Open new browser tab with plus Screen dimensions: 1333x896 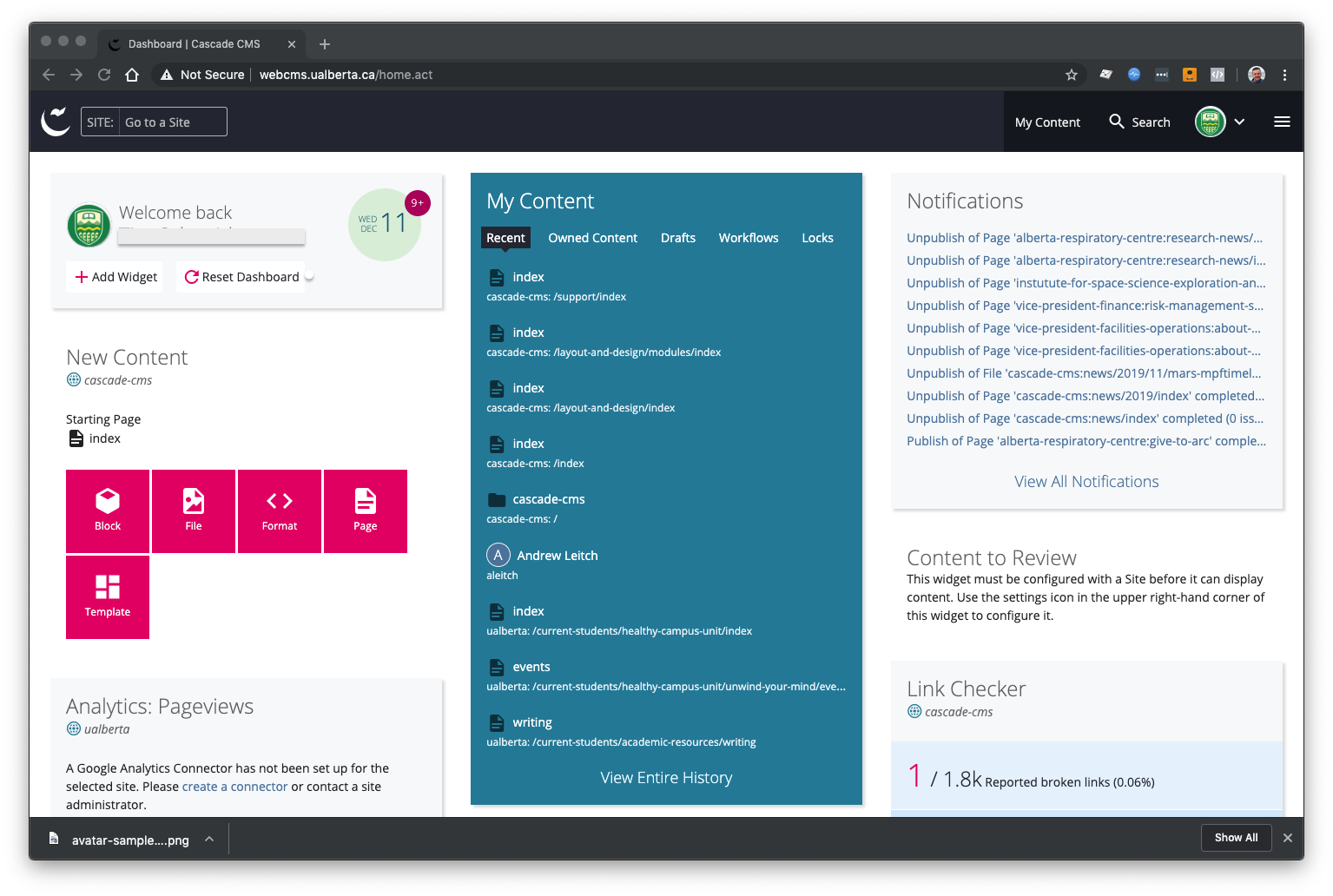tap(325, 44)
